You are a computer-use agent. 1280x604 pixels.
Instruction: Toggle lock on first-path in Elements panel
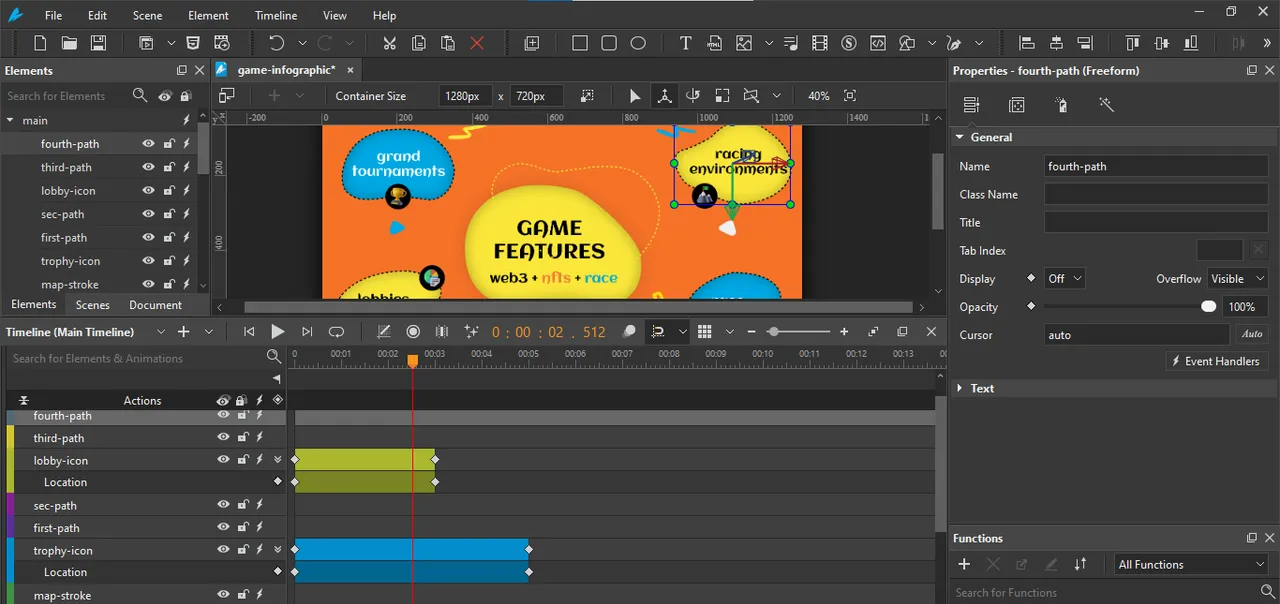169,238
